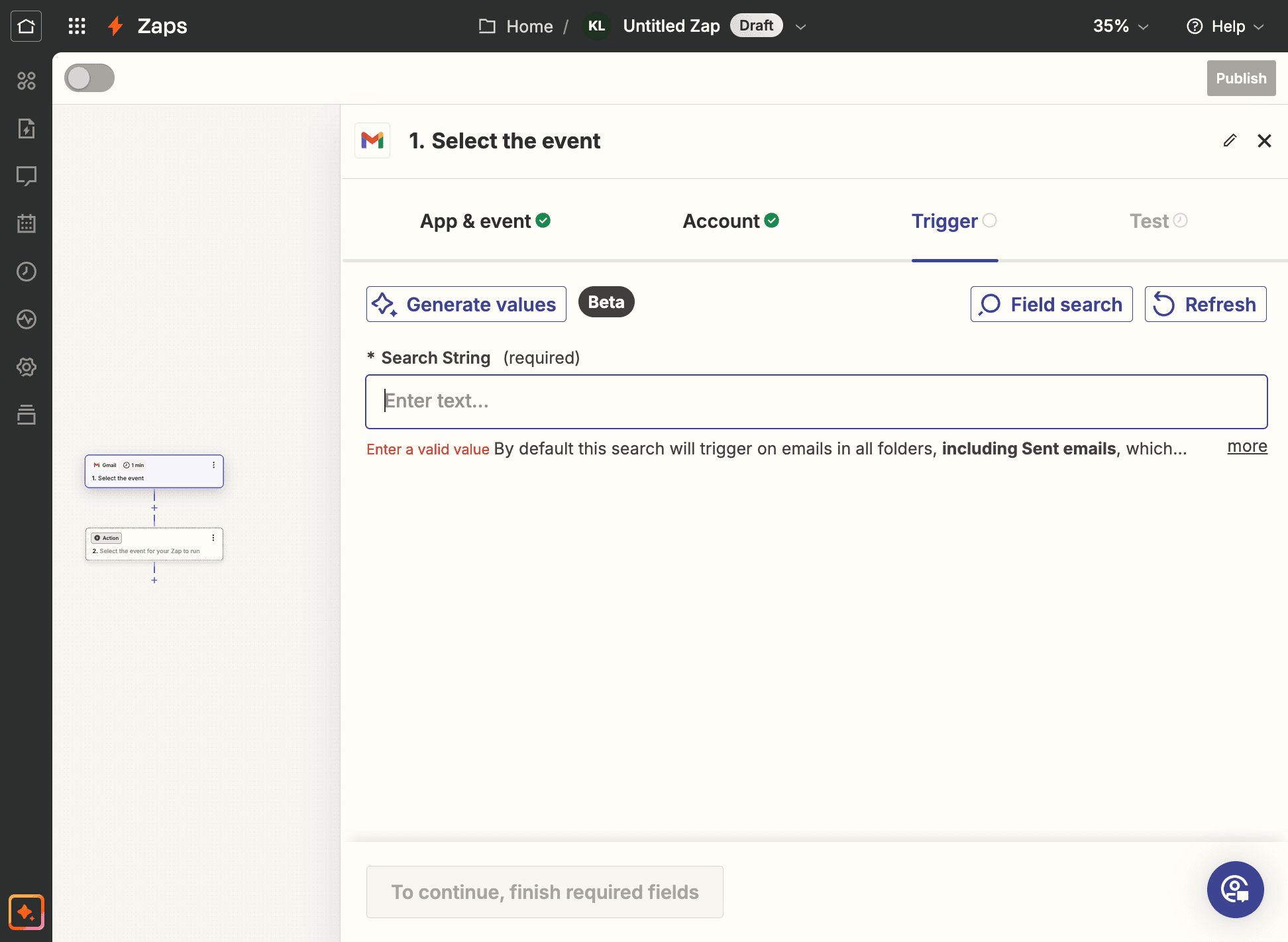Screen dimensions: 1288x942
Task: Add a step after the Action node
Action: (154, 580)
